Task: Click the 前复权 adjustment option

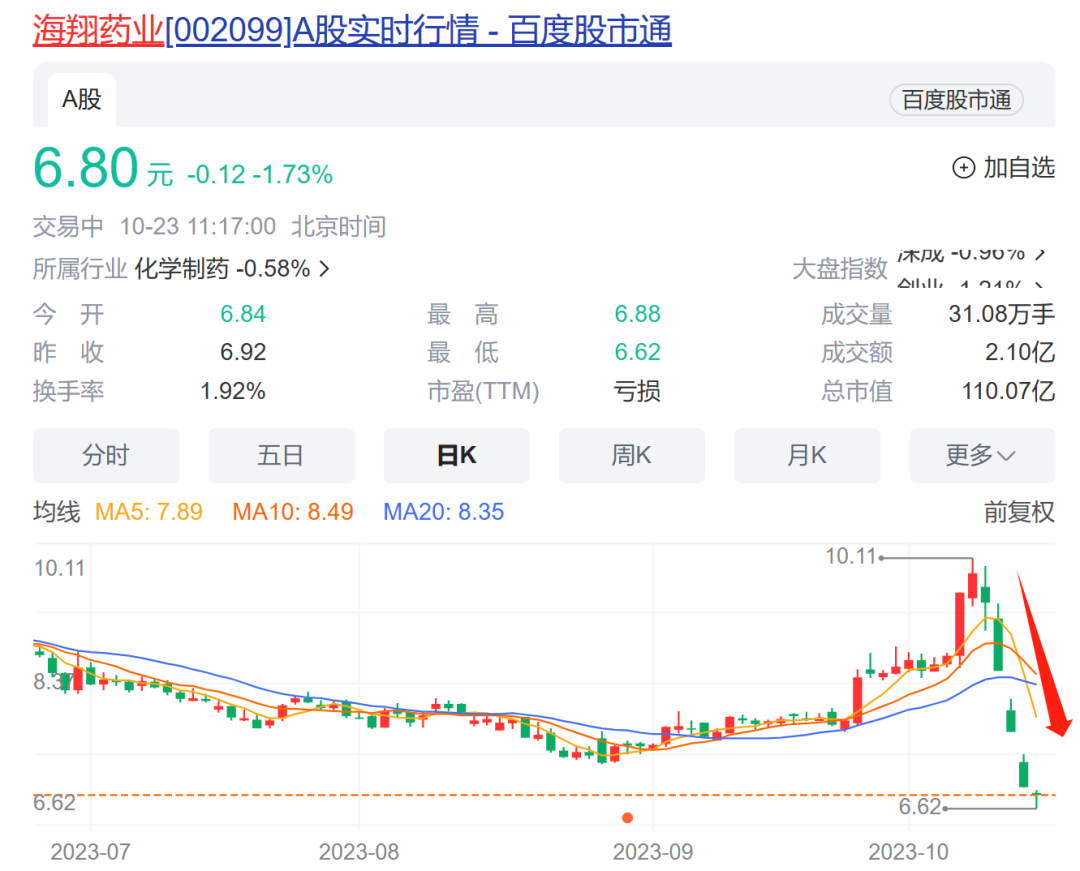Action: (1019, 512)
